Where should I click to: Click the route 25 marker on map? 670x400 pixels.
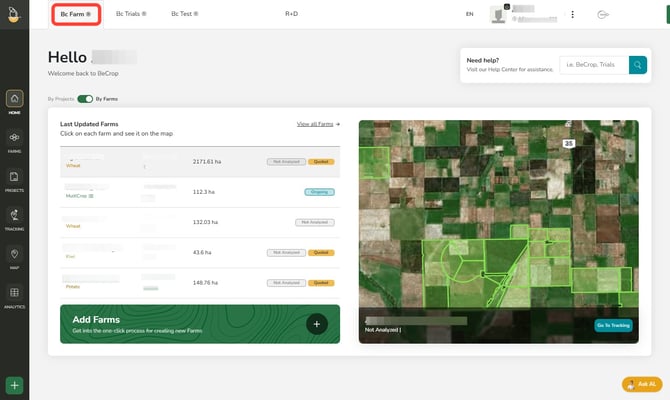pos(569,144)
